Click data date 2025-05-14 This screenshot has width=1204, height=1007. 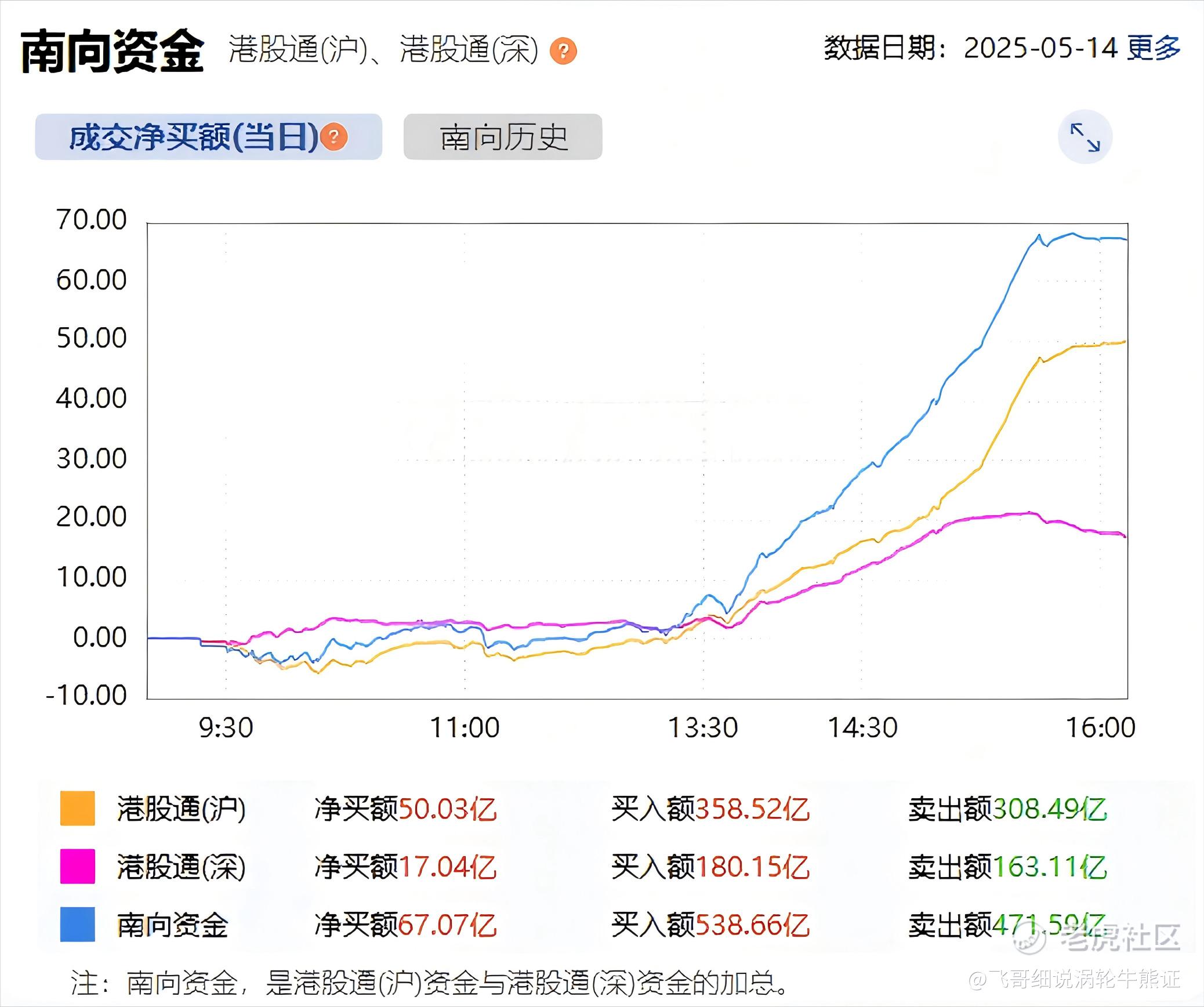coord(1040,48)
